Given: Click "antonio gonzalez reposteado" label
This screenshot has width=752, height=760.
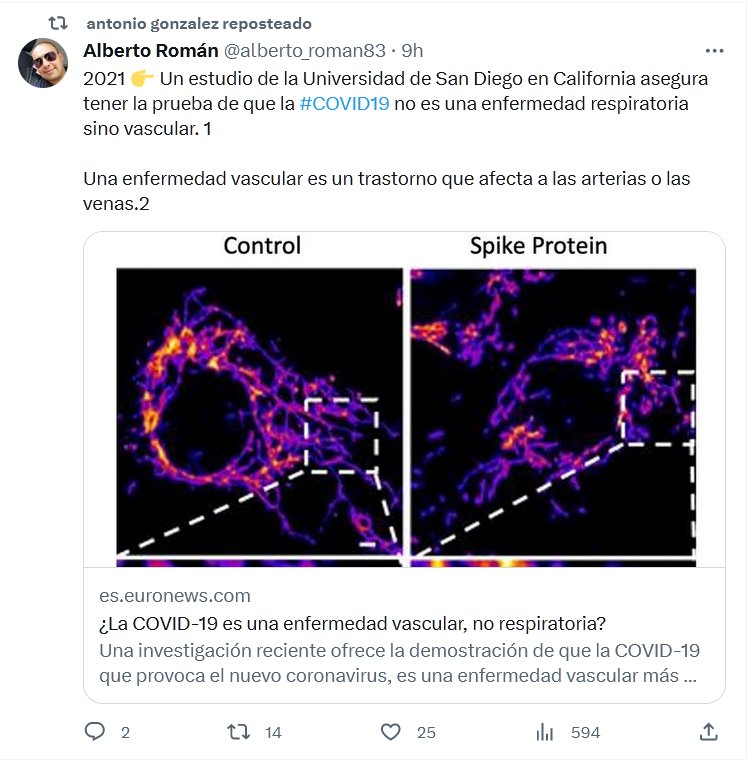Looking at the screenshot, I should 199,23.
